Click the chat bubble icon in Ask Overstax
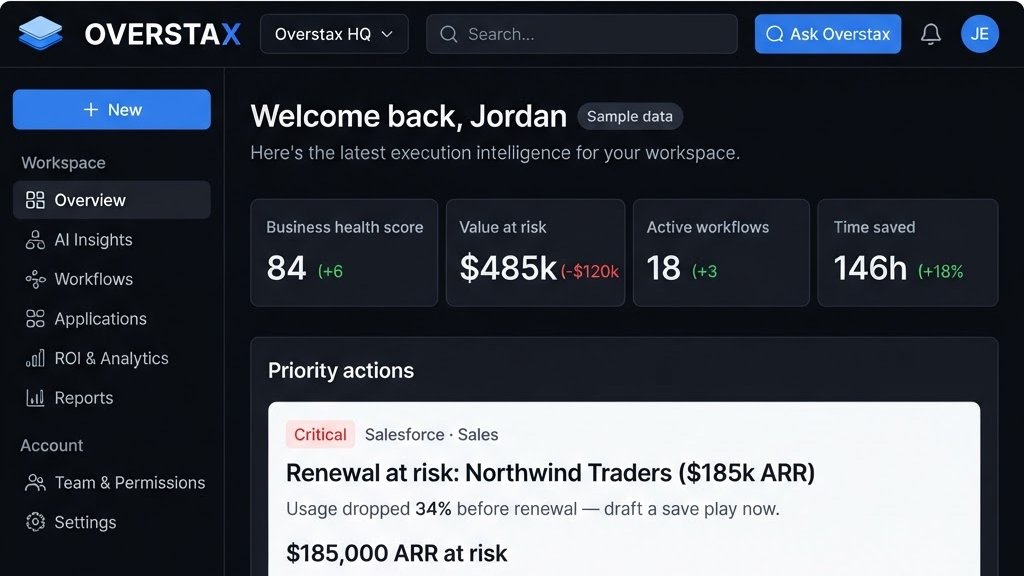 (775, 34)
